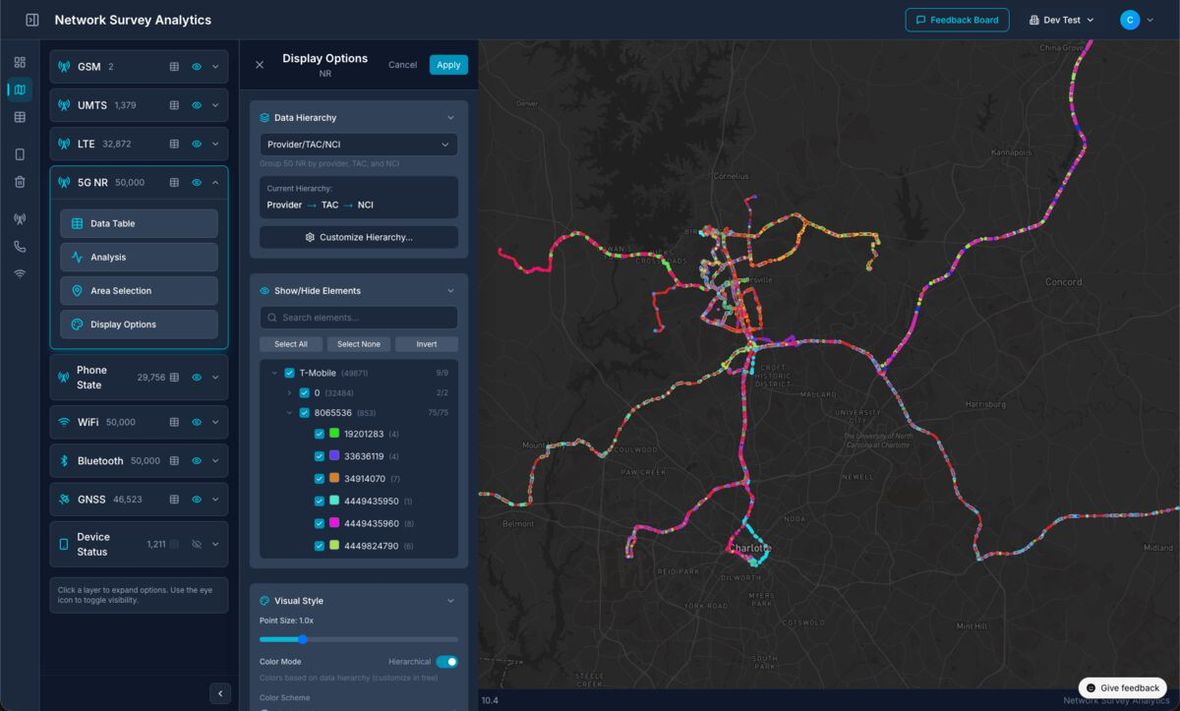
Task: Open 5G NR Display Options item
Action: pyautogui.click(x=139, y=324)
